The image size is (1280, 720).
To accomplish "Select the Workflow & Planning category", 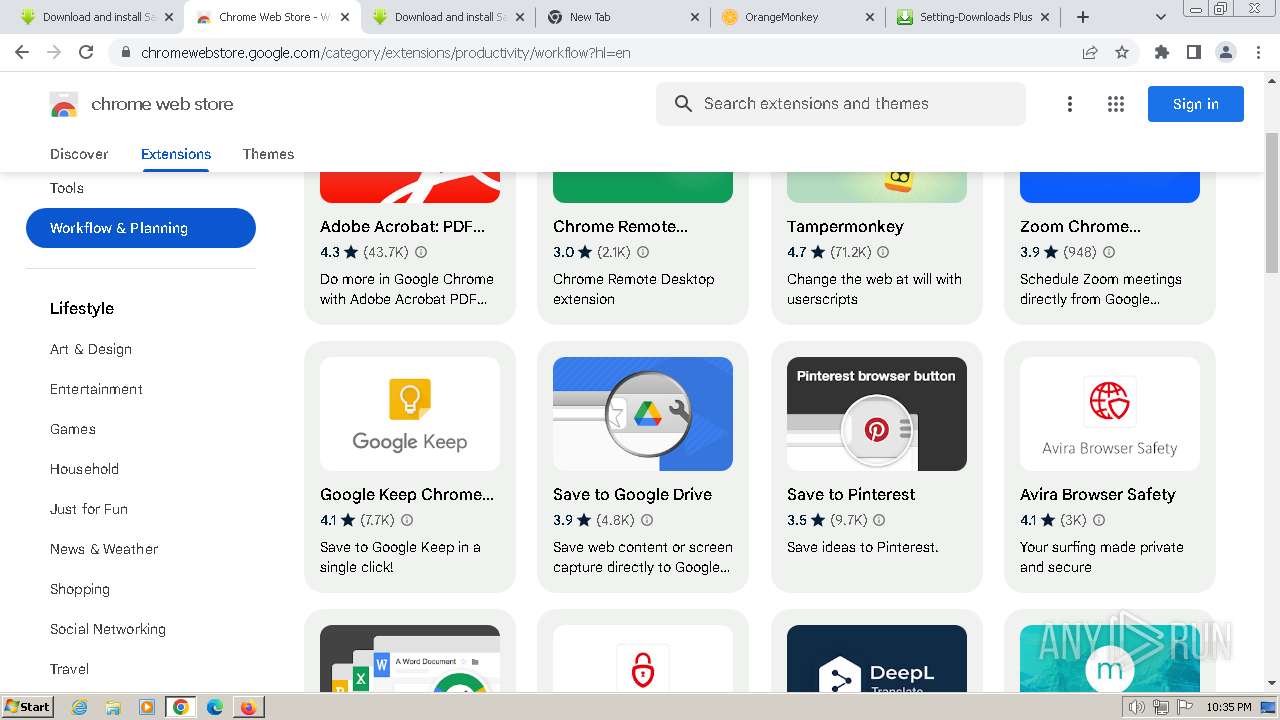I will [x=141, y=228].
